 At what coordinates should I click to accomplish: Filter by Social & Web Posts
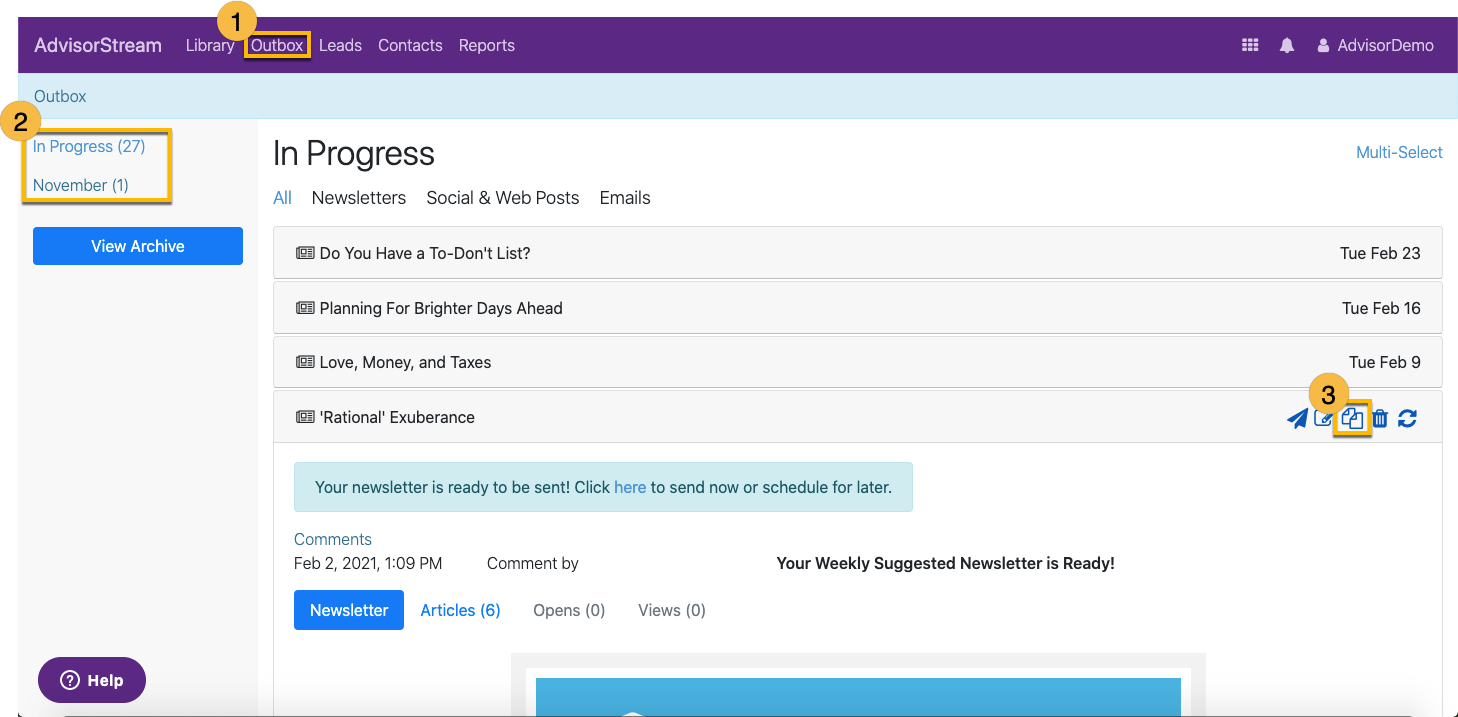[x=503, y=198]
